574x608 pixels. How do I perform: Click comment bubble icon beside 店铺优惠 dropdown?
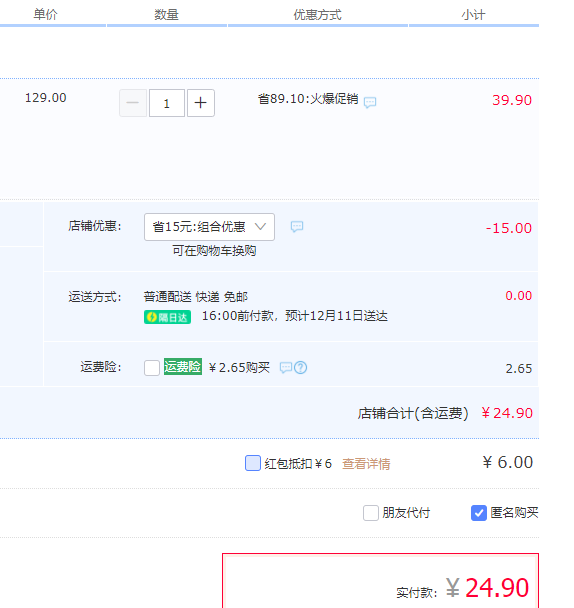pos(297,226)
